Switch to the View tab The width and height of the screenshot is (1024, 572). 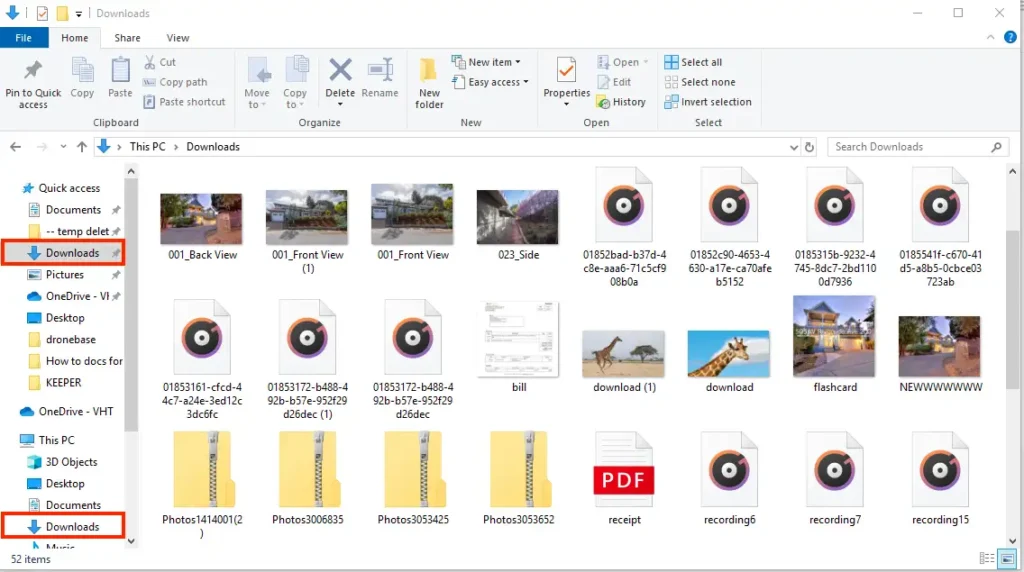(178, 38)
